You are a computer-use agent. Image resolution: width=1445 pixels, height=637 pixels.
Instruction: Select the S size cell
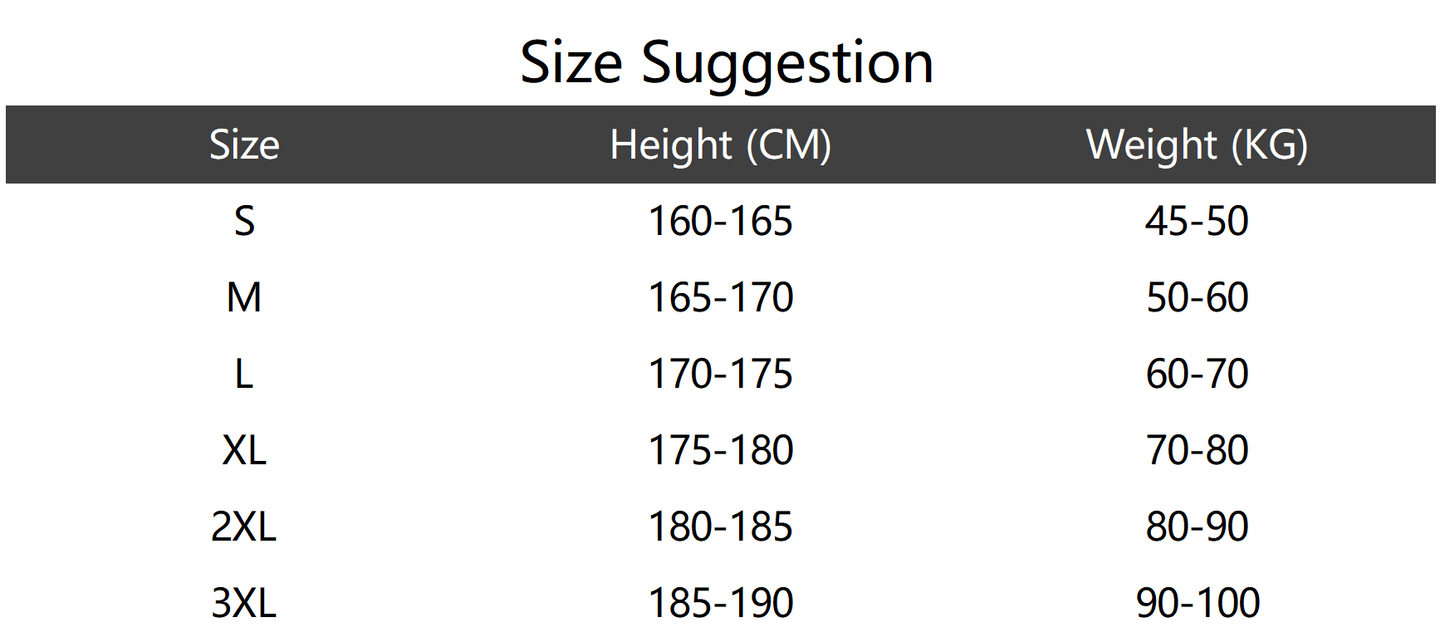tap(244, 221)
